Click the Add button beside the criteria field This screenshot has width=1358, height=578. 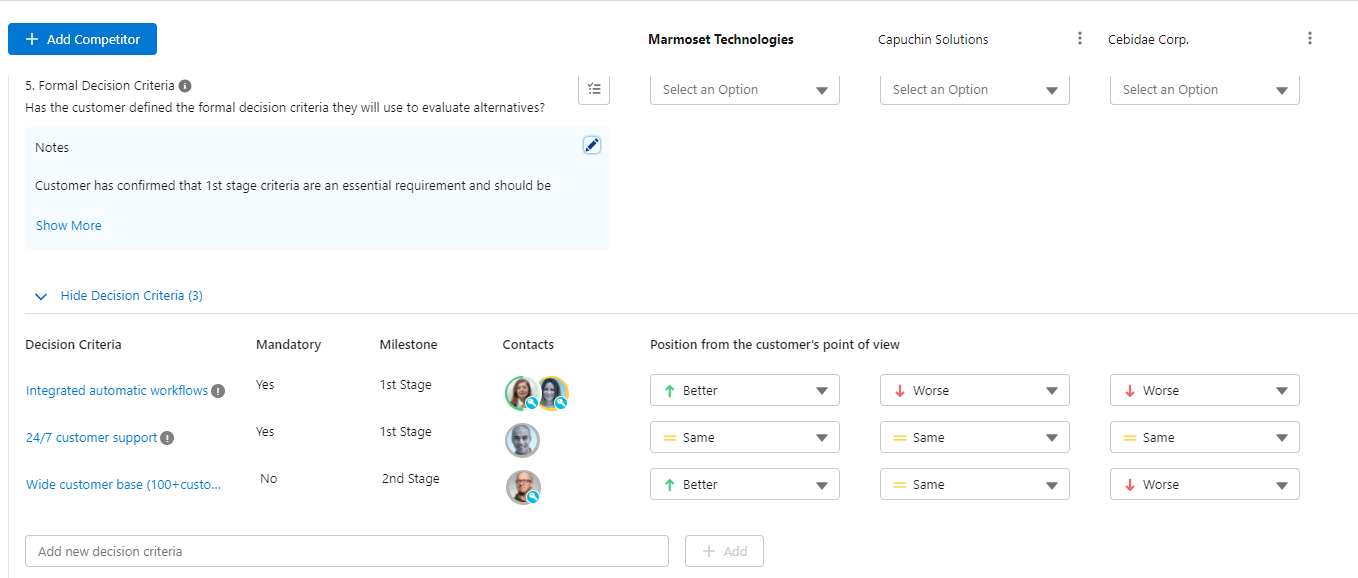[724, 551]
